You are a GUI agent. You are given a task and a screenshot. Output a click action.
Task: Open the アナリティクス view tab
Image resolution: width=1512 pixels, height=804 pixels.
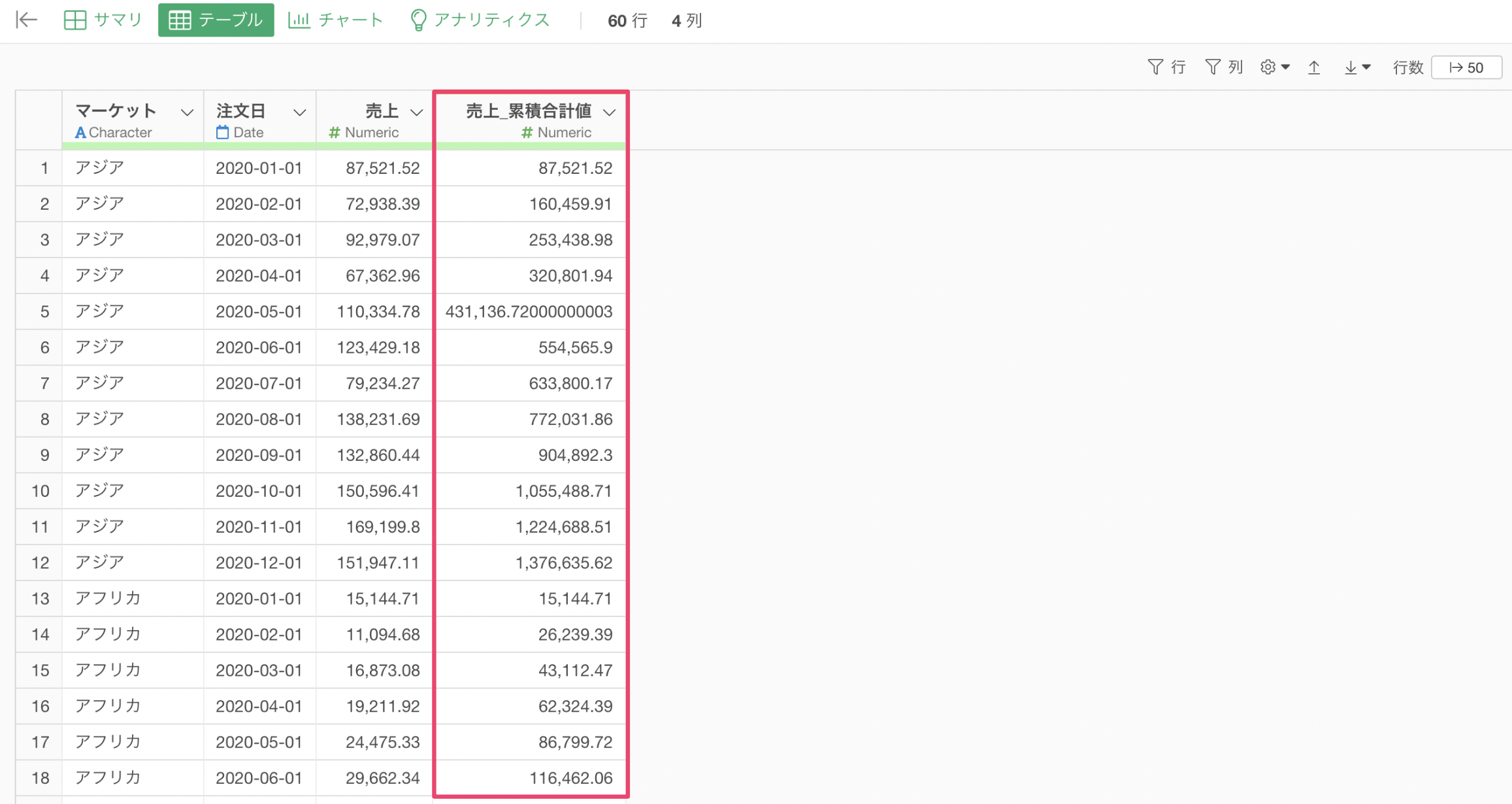480,20
